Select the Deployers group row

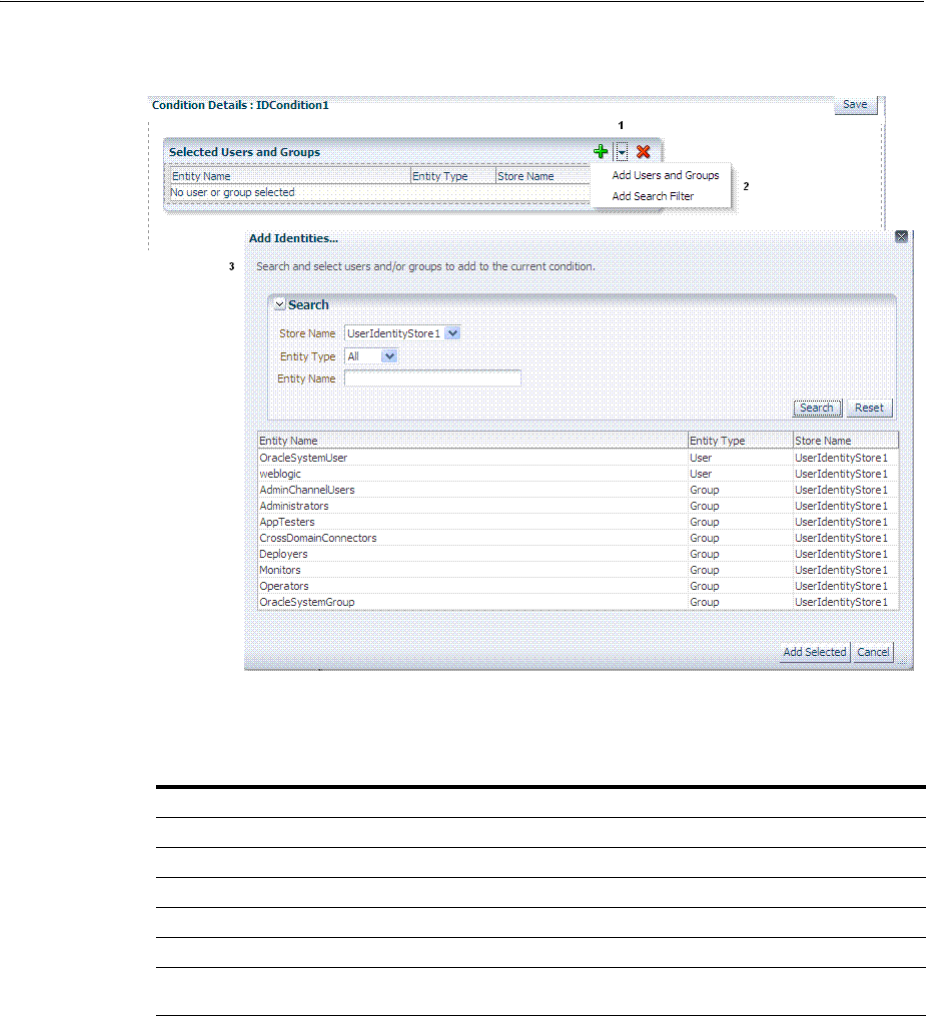pyautogui.click(x=578, y=554)
